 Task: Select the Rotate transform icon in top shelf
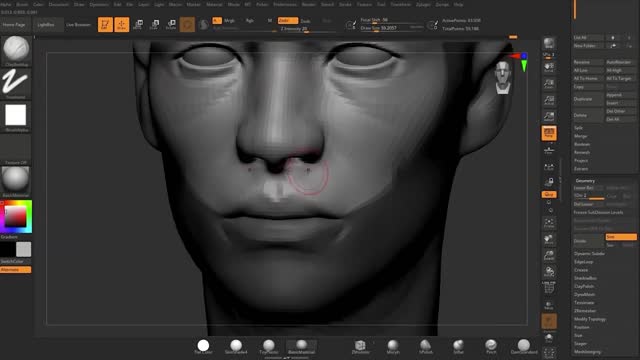point(171,24)
